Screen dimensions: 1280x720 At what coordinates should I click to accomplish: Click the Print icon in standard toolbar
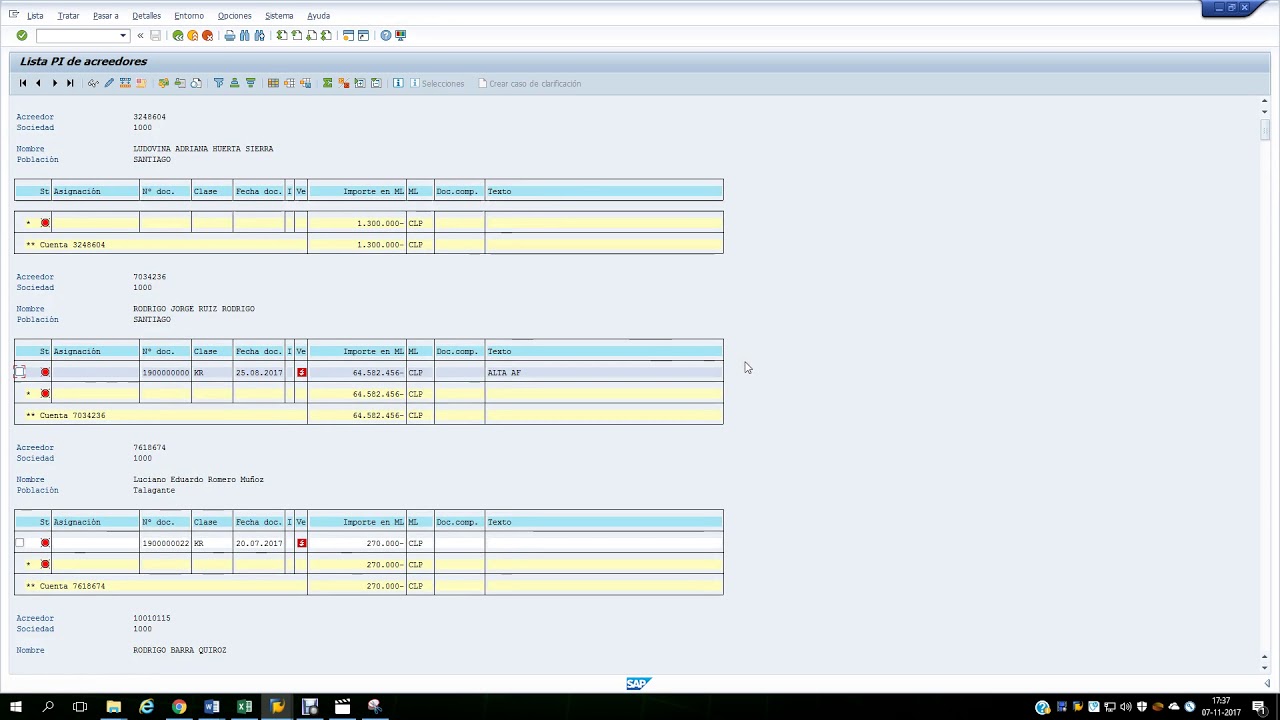[x=230, y=36]
